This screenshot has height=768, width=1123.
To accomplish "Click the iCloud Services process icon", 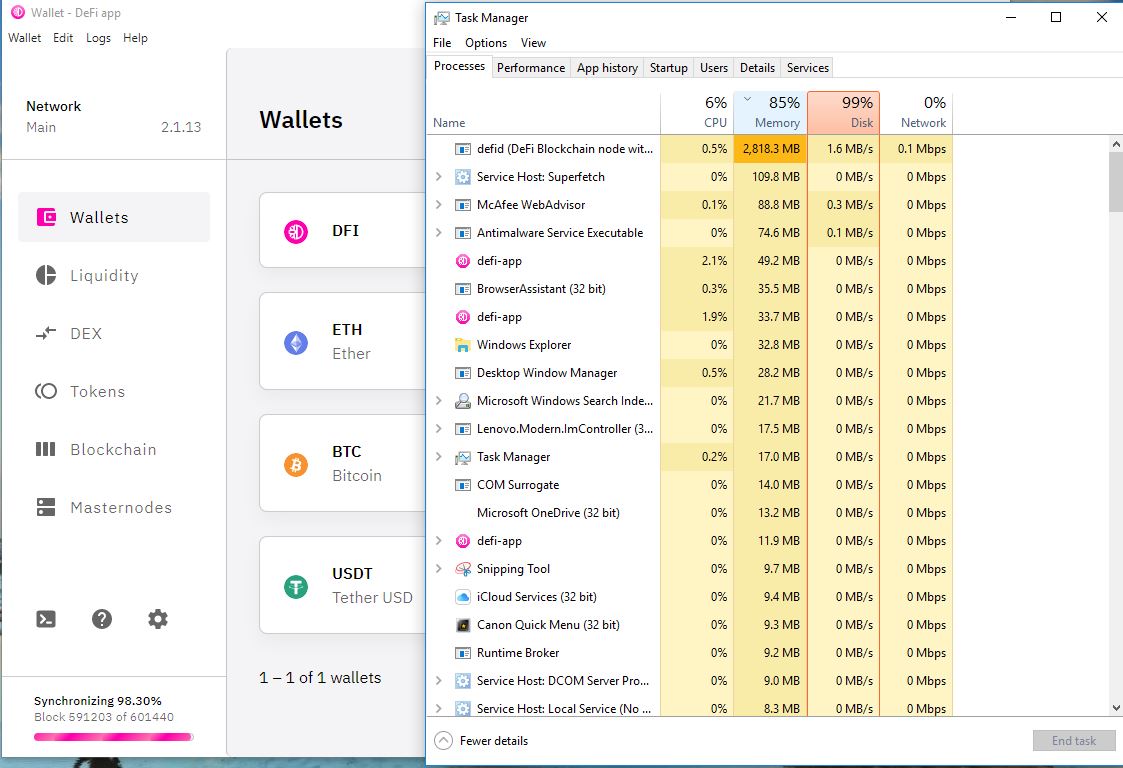I will [463, 597].
